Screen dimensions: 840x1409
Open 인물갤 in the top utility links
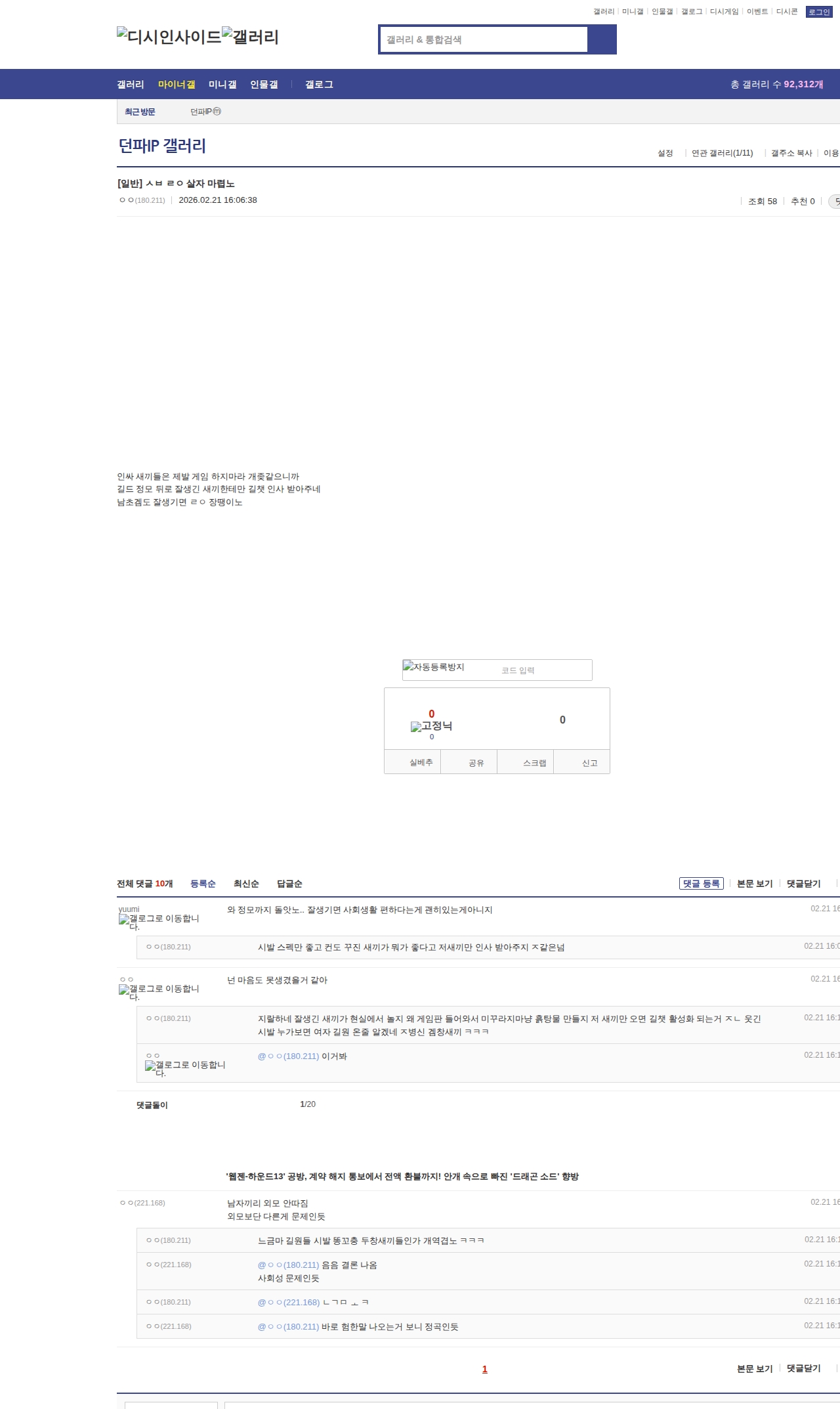(x=662, y=12)
